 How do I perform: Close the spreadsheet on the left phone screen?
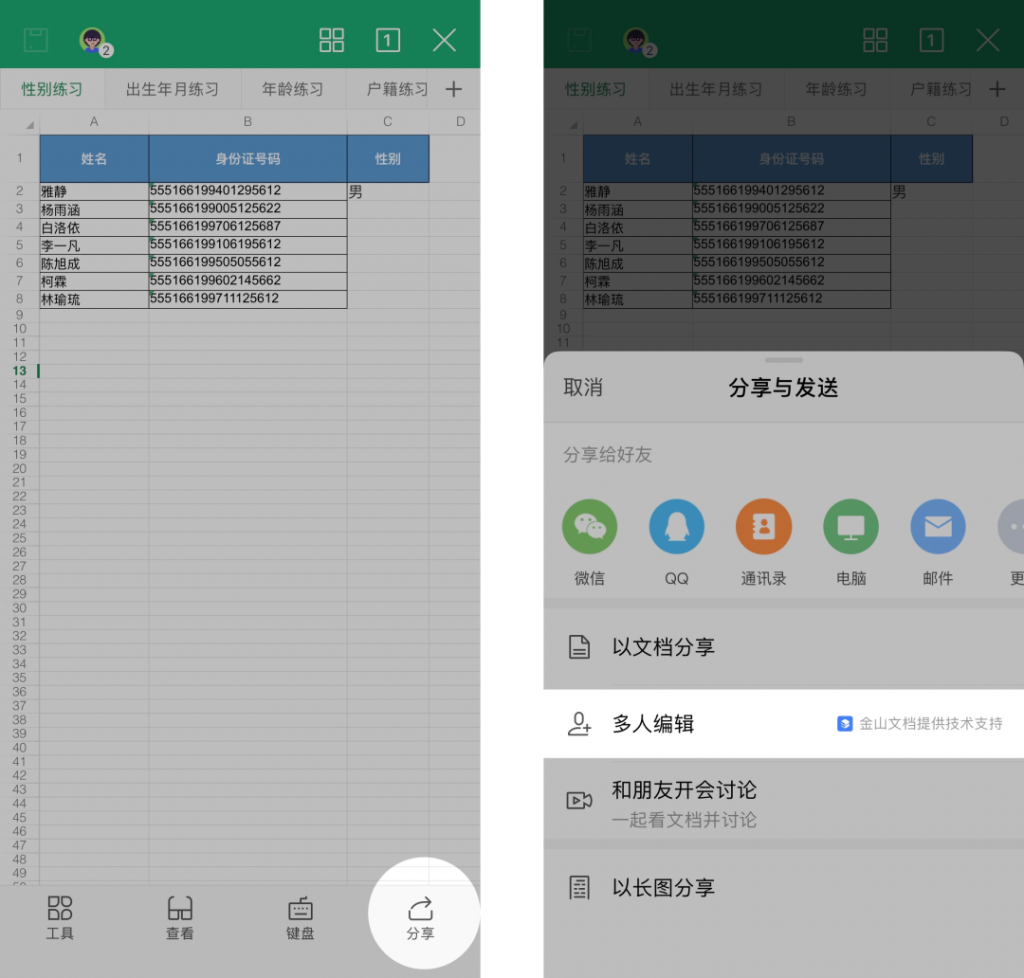[444, 40]
